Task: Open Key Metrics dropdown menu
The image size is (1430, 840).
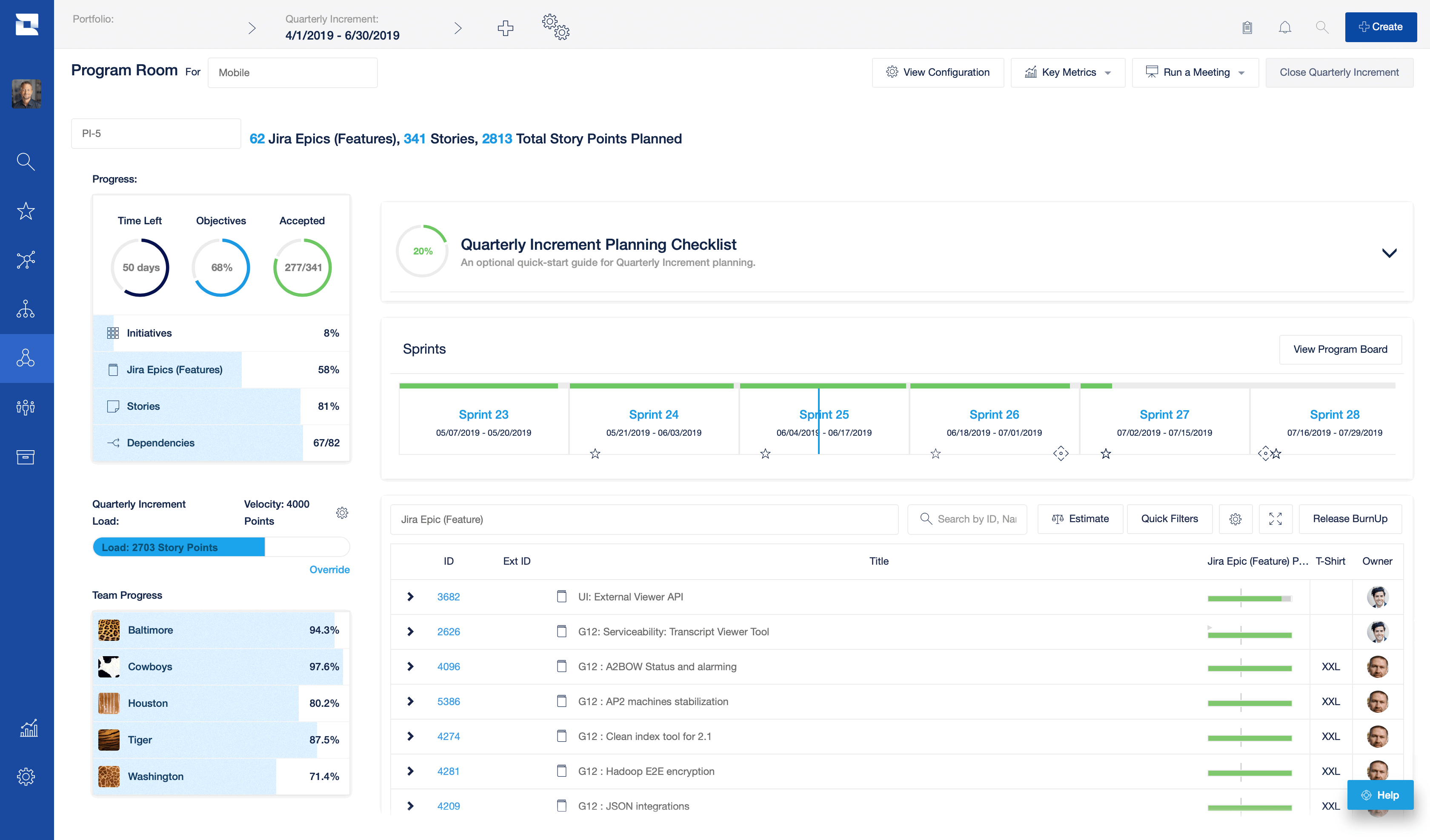Action: coord(1067,72)
